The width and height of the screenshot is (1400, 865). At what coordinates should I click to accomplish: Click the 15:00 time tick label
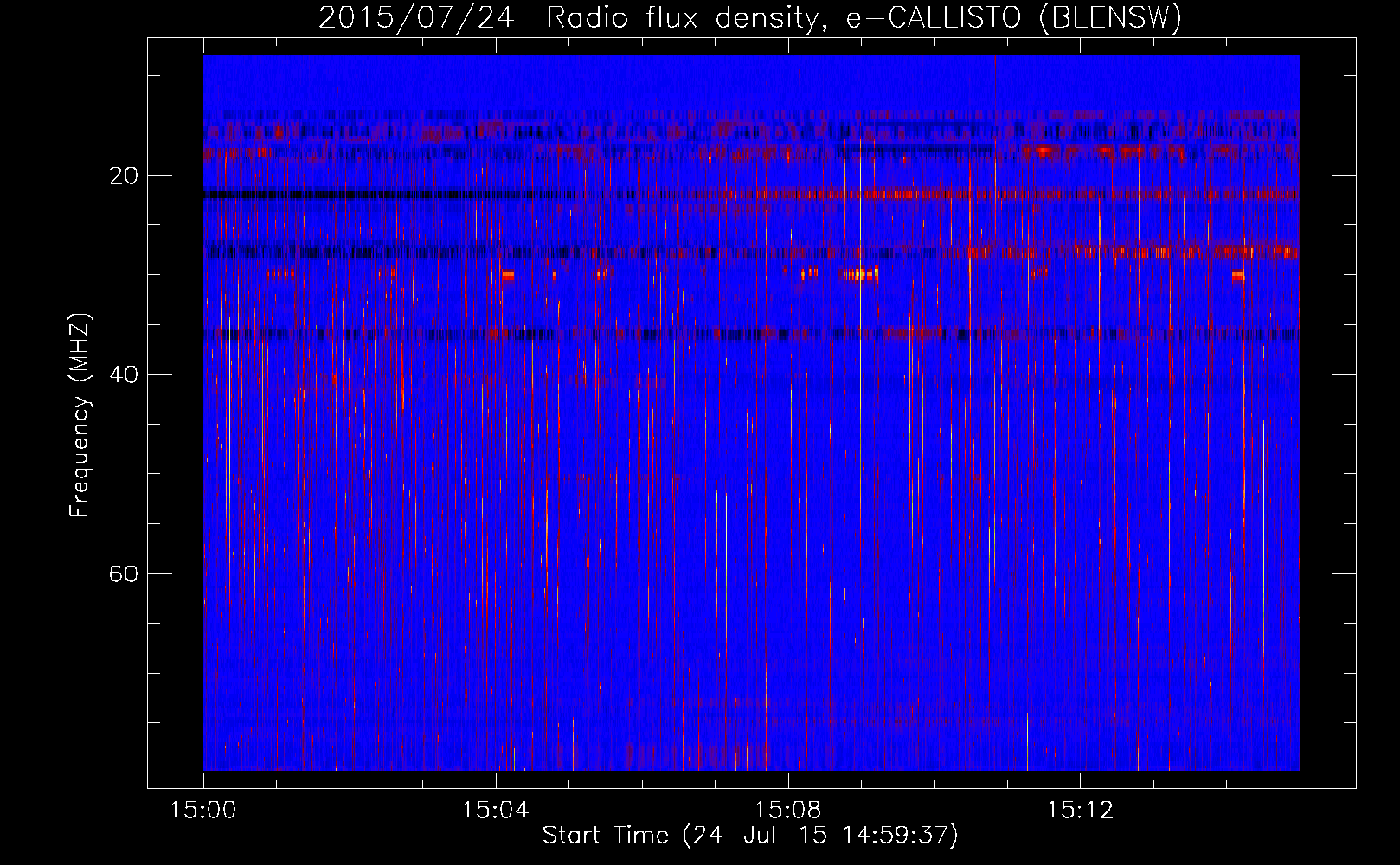[203, 810]
